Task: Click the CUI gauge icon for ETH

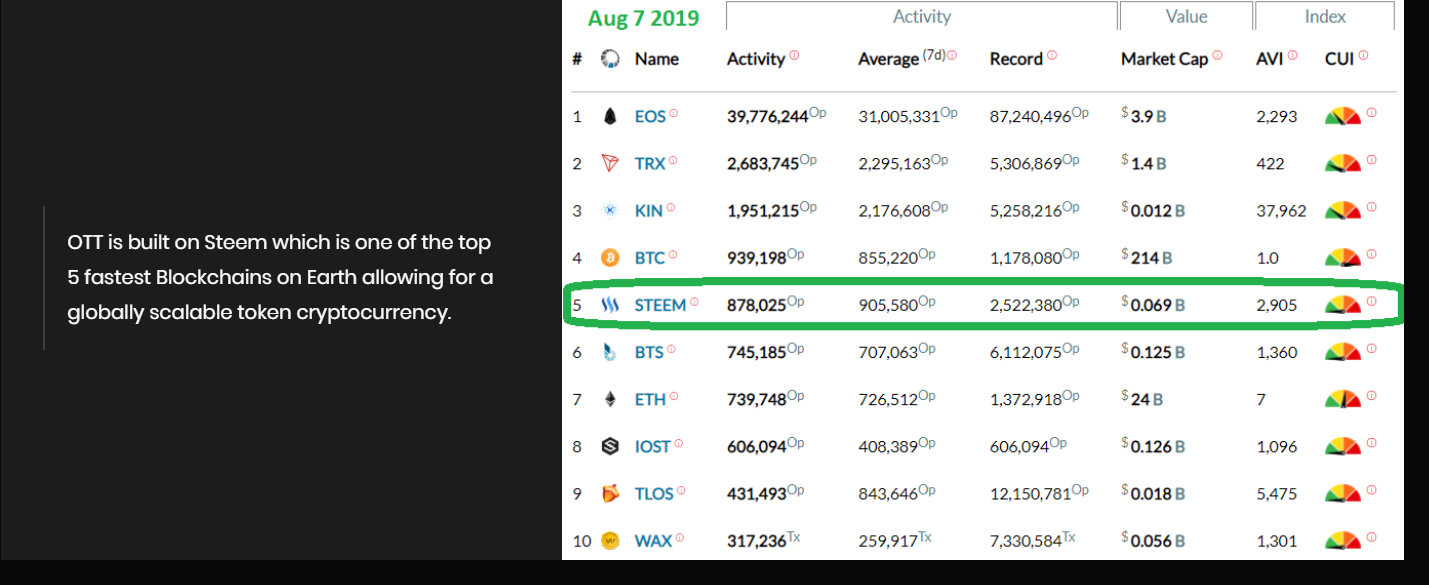Action: click(x=1343, y=399)
